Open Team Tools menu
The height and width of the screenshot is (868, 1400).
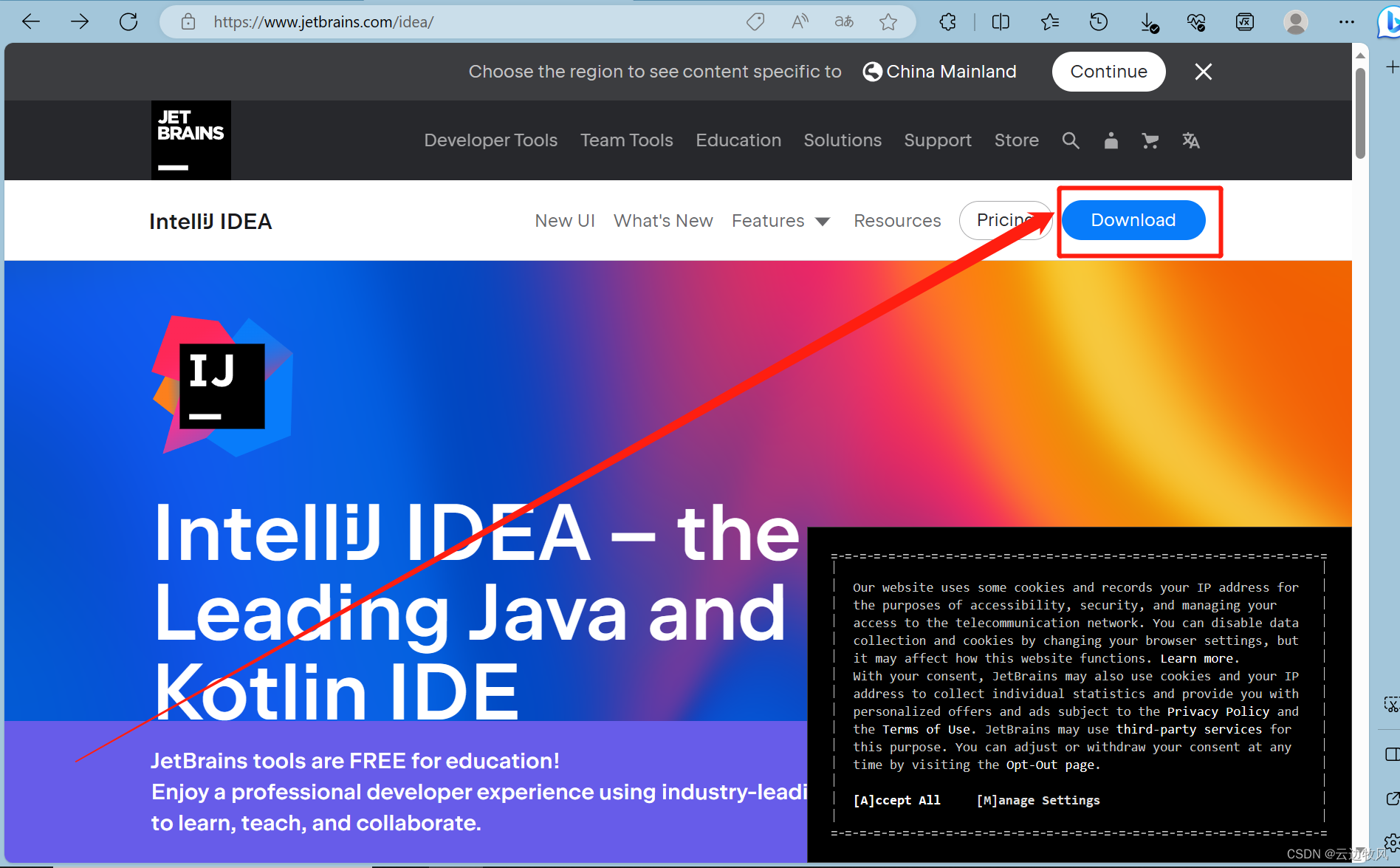pos(626,140)
